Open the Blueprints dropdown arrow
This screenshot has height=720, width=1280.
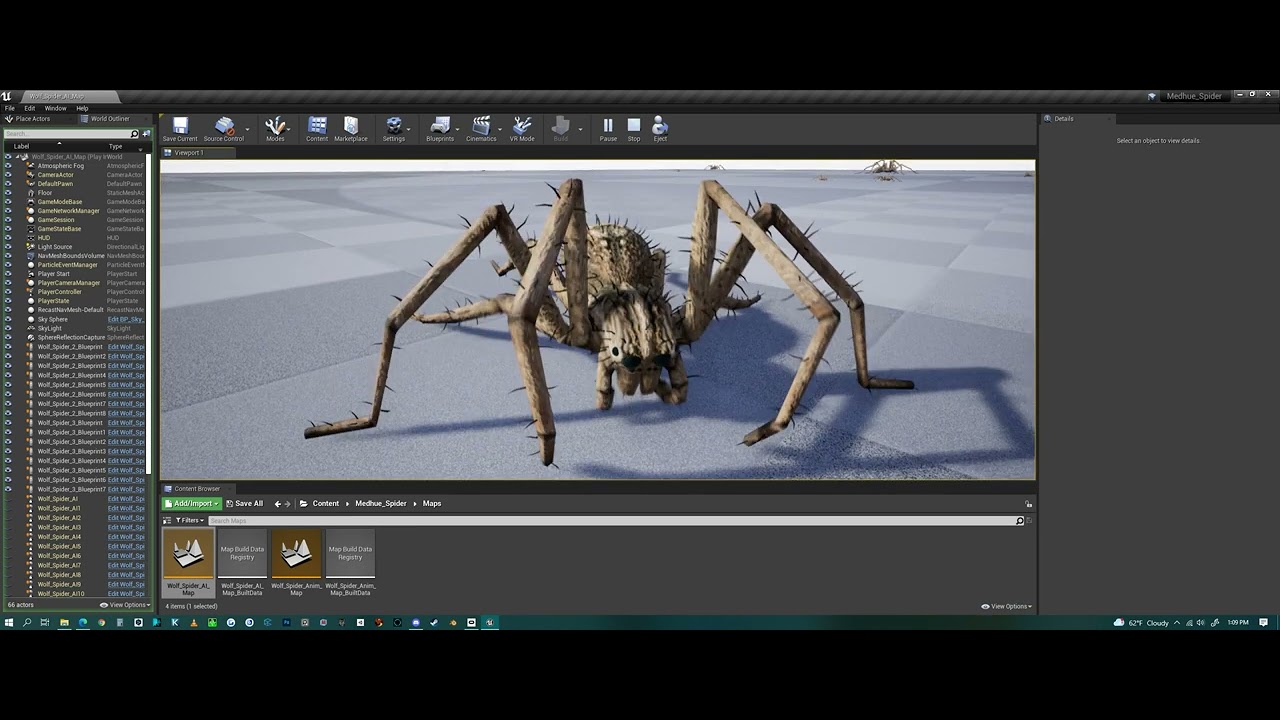click(458, 129)
